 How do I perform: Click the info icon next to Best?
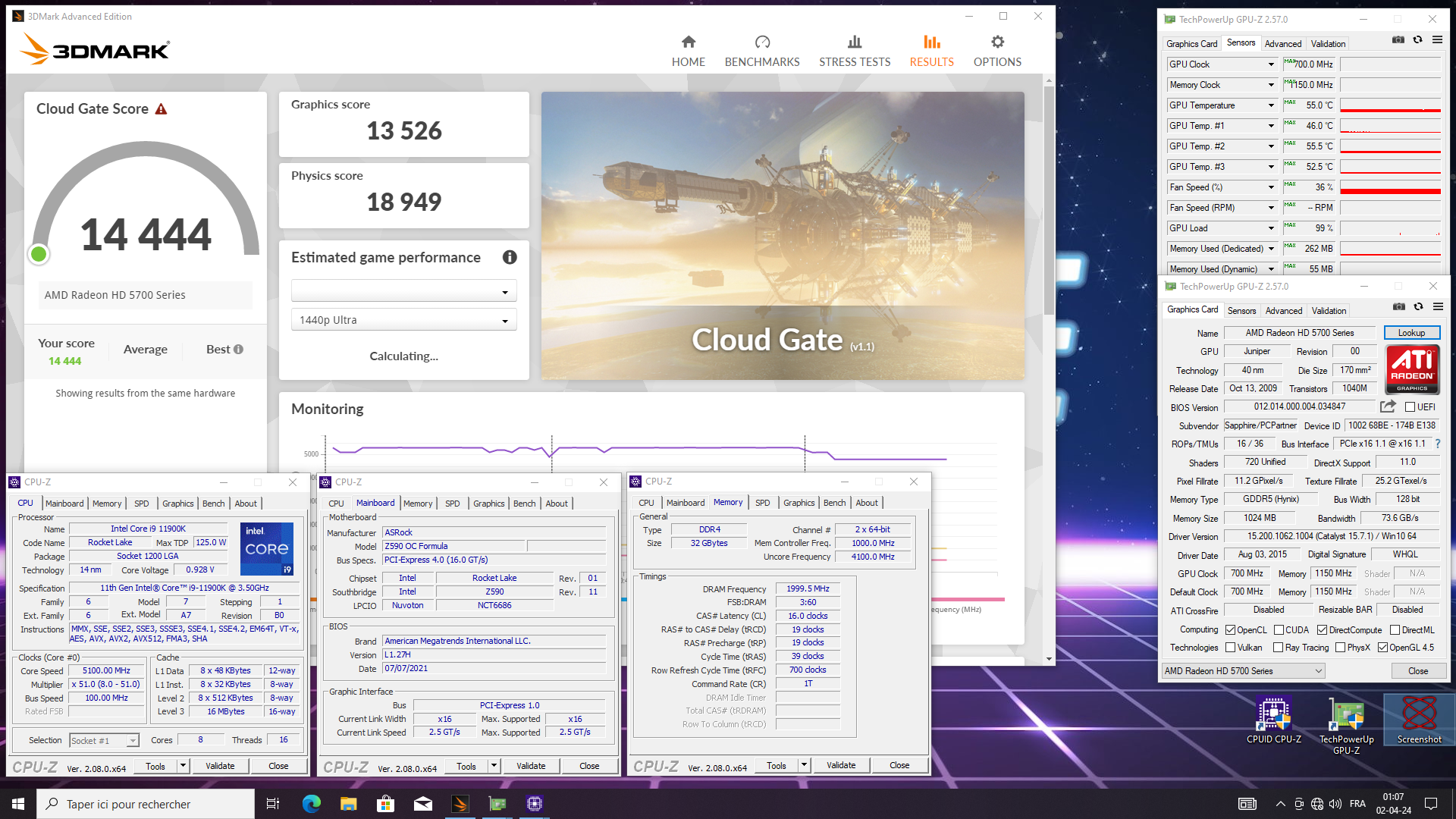point(238,350)
